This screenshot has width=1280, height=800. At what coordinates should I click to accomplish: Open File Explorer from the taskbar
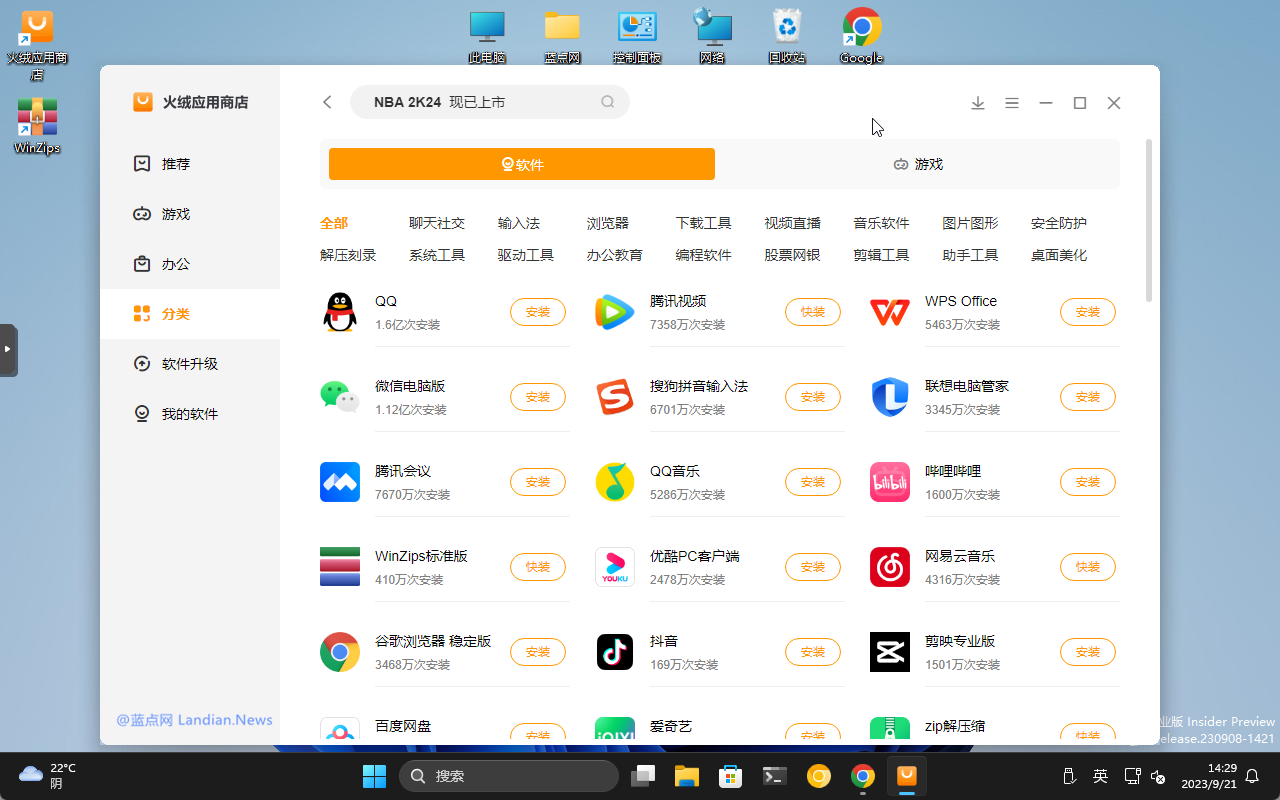pyautogui.click(x=685, y=776)
